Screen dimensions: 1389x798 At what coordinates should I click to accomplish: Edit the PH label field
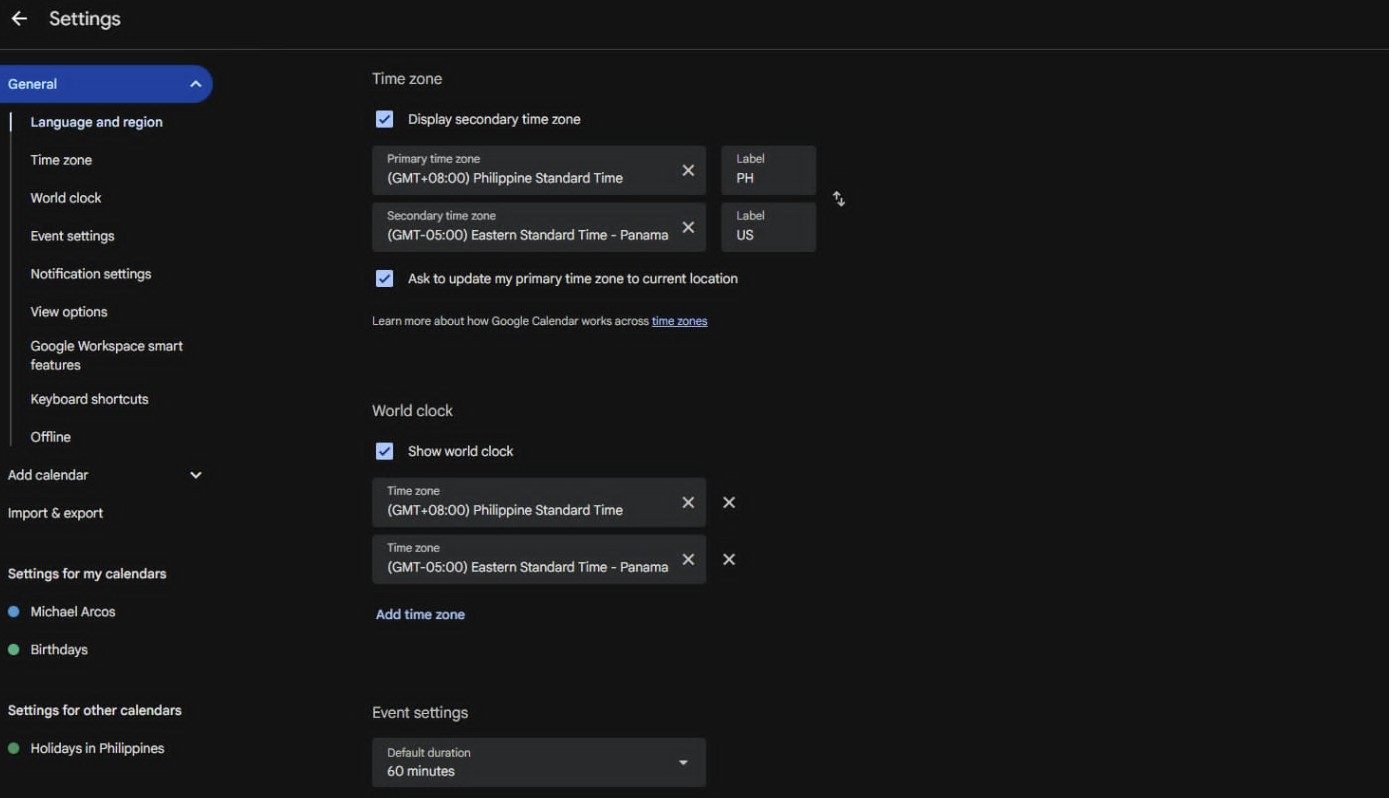[768, 170]
